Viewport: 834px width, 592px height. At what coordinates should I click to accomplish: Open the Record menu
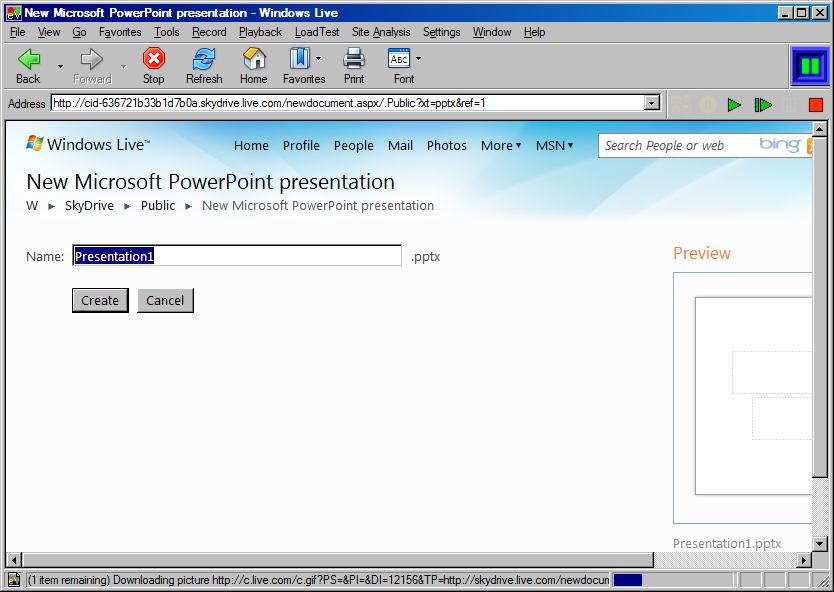(x=209, y=32)
